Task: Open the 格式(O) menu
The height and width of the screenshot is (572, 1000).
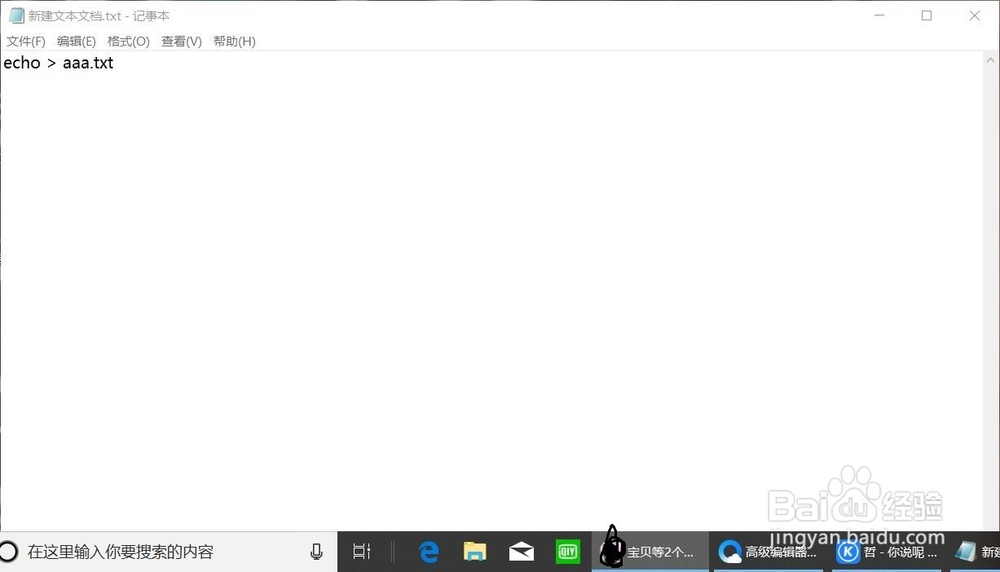Action: click(x=128, y=41)
